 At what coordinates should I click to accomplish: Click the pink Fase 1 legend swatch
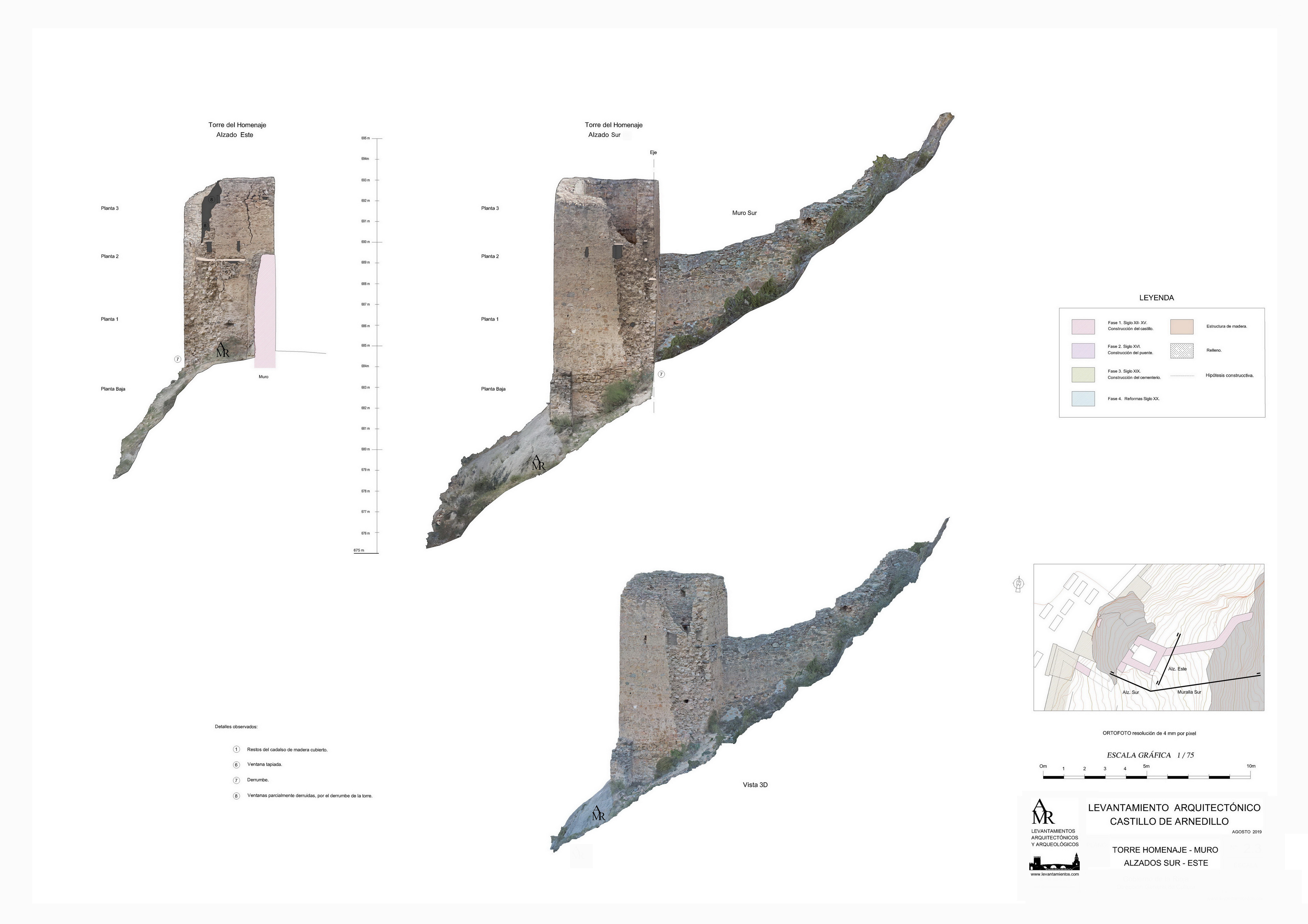pos(1083,326)
